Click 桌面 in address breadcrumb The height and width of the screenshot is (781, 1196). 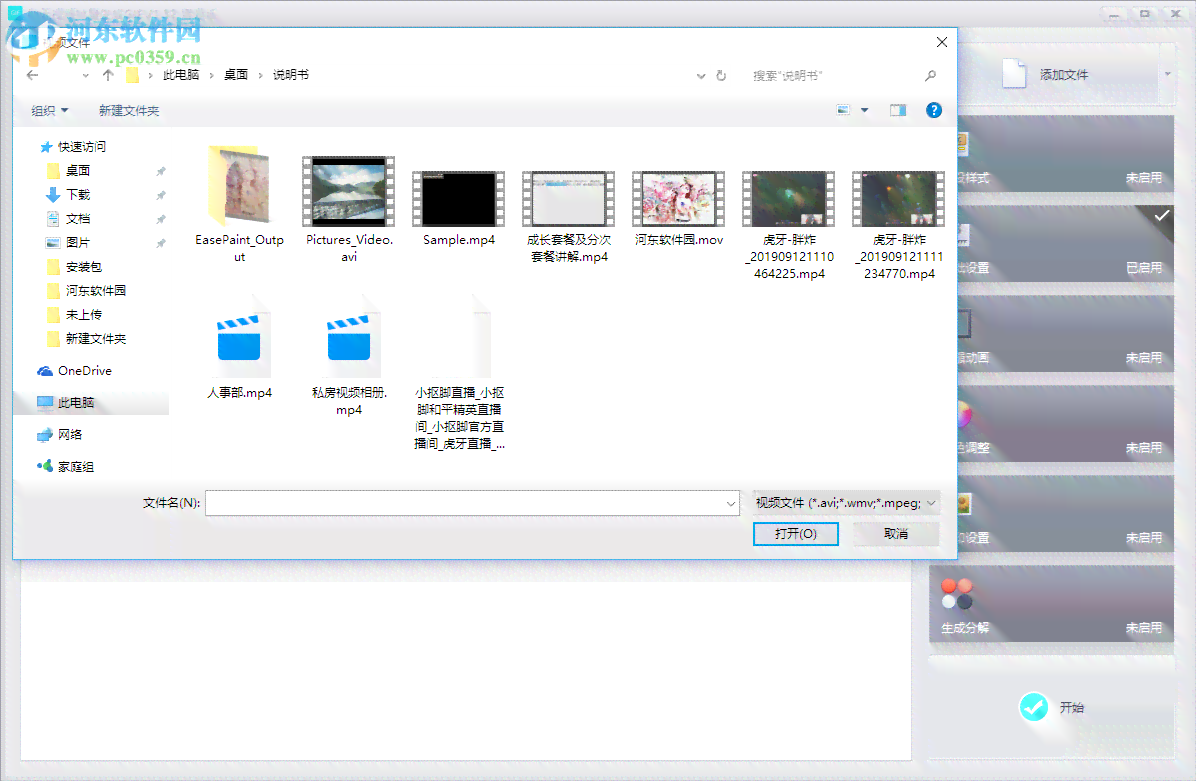click(x=236, y=75)
